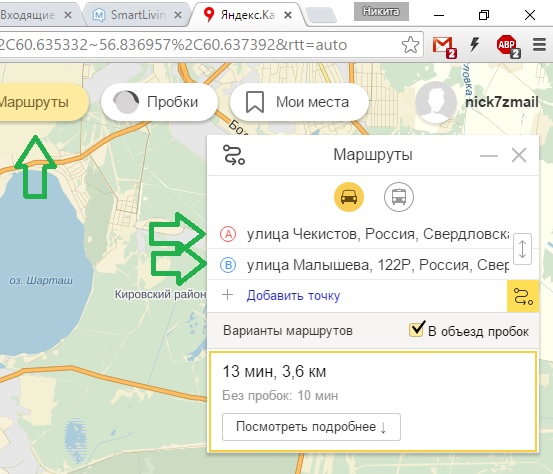Click the Никита profile button
Viewport: 553px width, 474px height.
381,12
